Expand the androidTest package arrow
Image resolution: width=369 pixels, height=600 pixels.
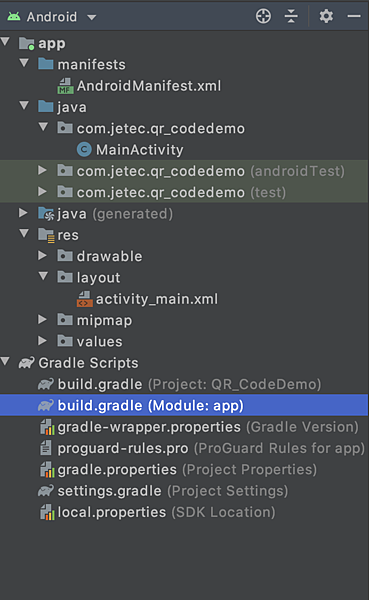pos(42,170)
